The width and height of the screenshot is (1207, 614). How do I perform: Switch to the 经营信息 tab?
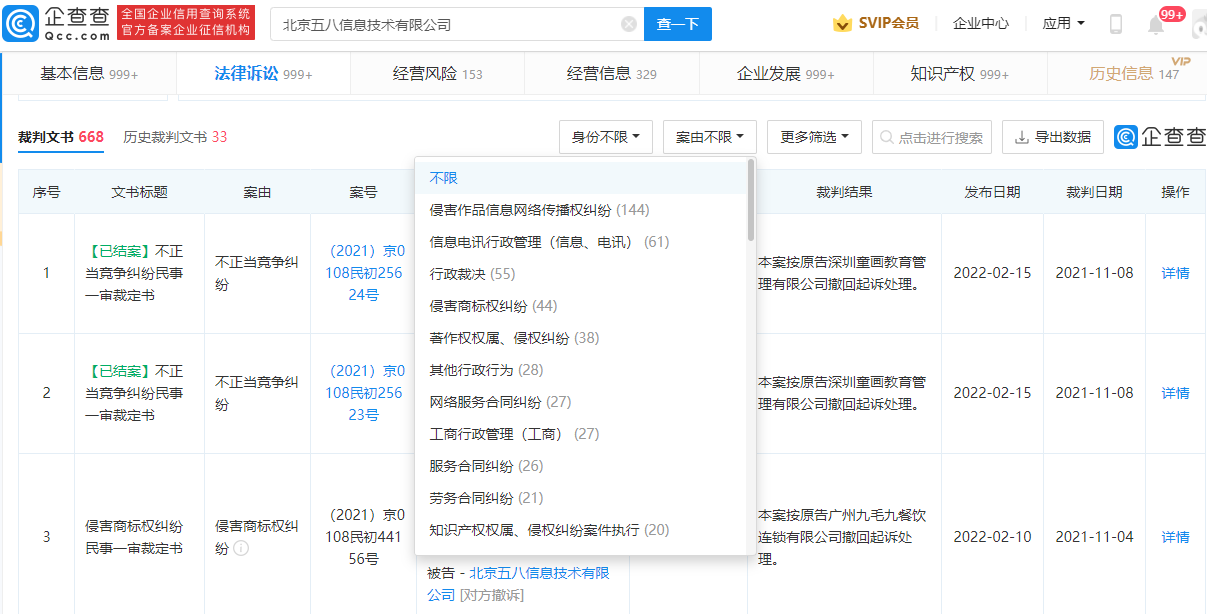point(611,74)
